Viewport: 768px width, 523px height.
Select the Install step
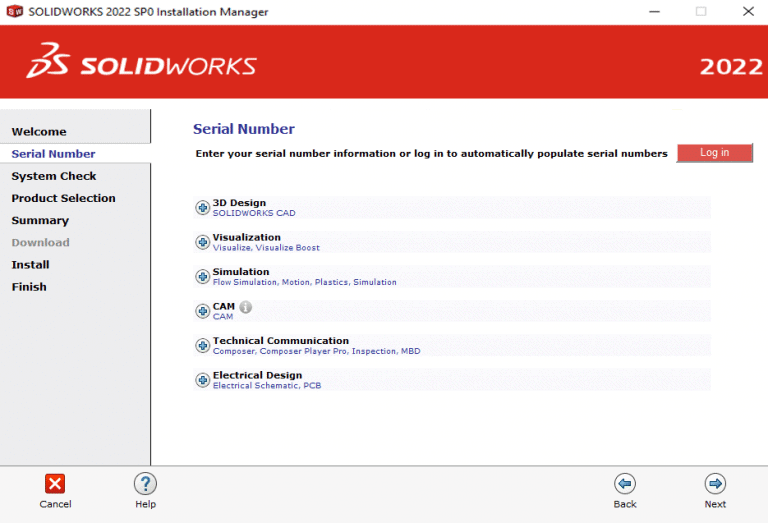click(x=30, y=265)
